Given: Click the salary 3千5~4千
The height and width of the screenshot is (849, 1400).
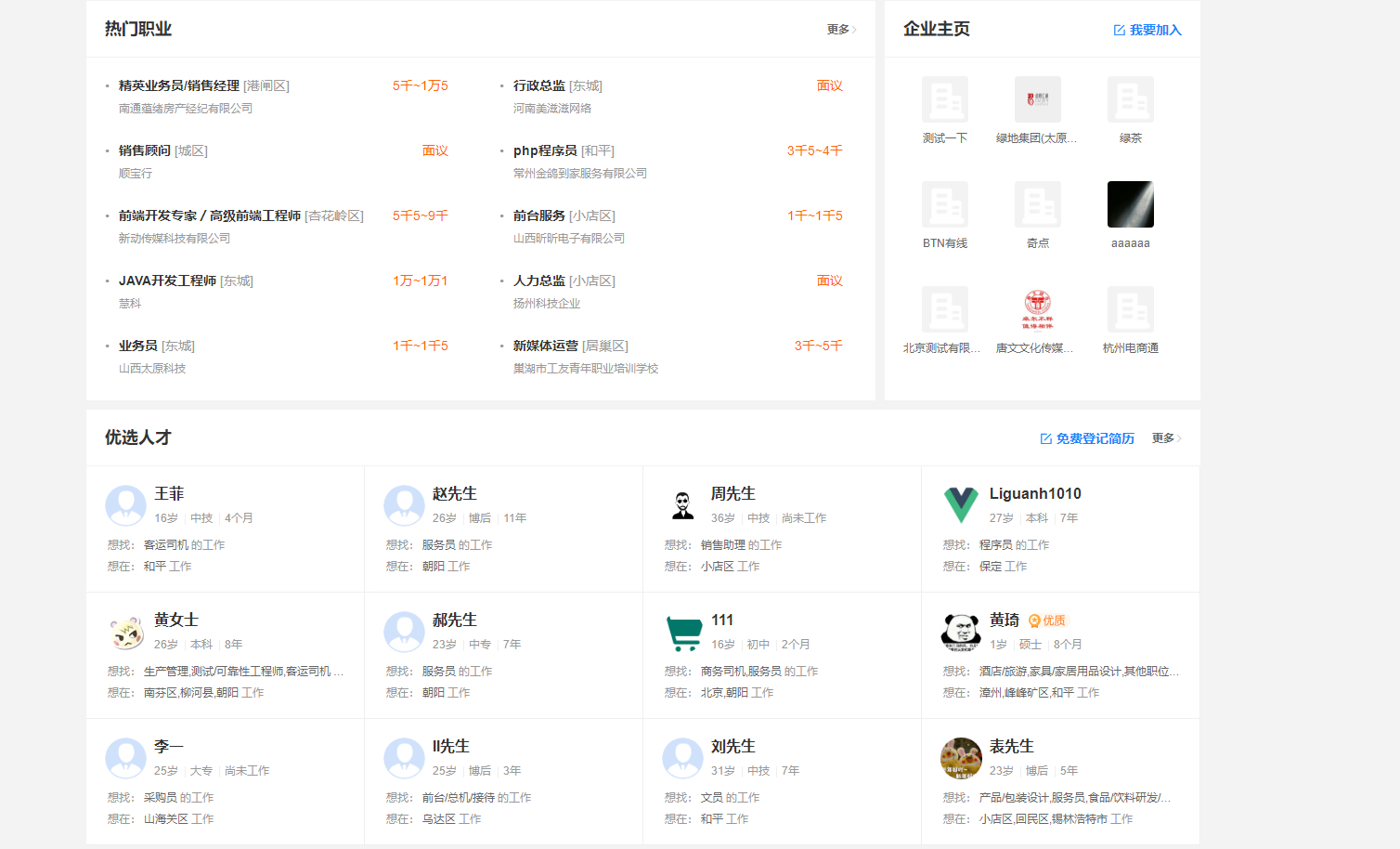Looking at the screenshot, I should point(815,150).
